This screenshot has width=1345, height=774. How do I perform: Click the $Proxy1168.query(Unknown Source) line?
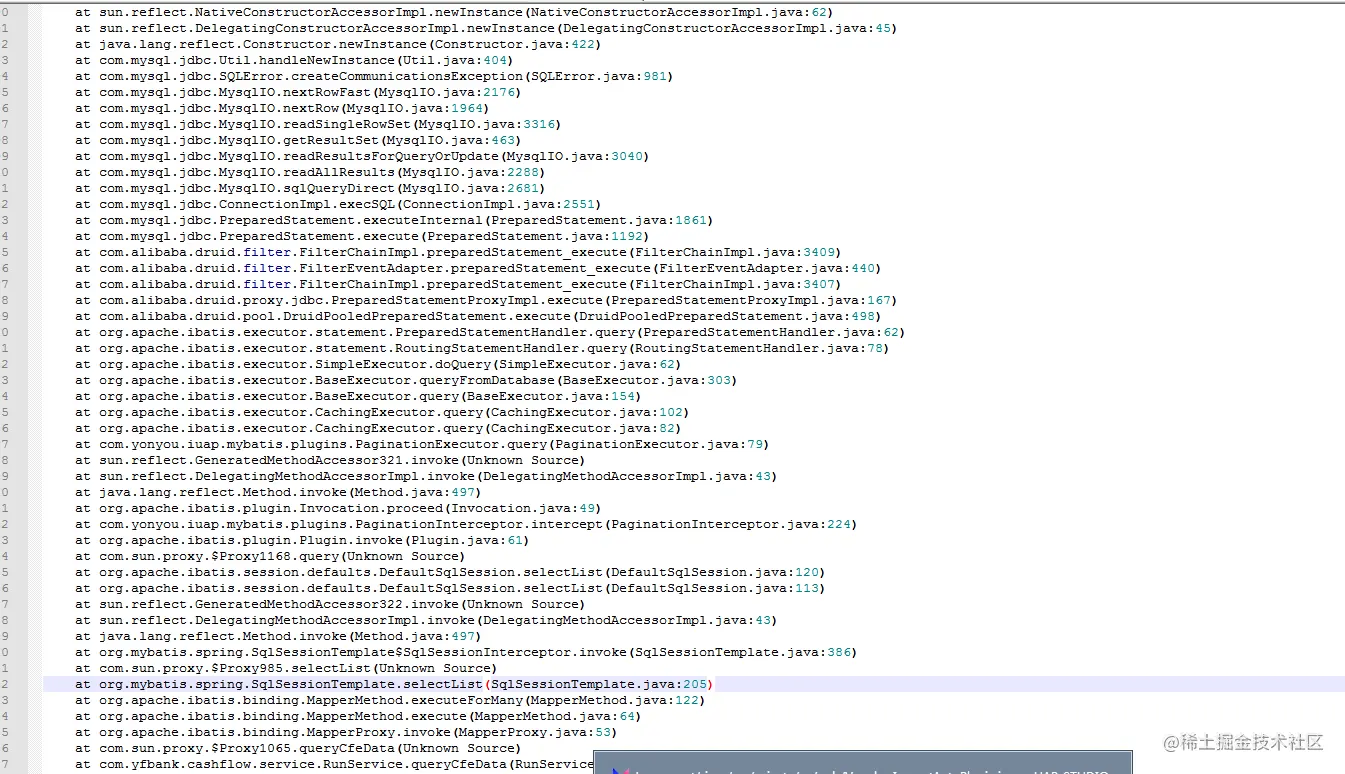pos(270,556)
